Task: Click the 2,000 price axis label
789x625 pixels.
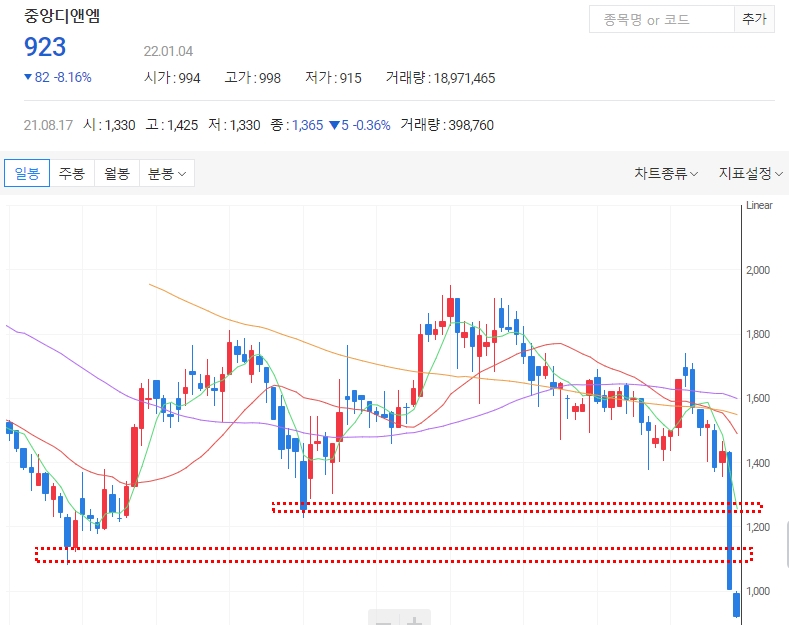Action: [758, 270]
